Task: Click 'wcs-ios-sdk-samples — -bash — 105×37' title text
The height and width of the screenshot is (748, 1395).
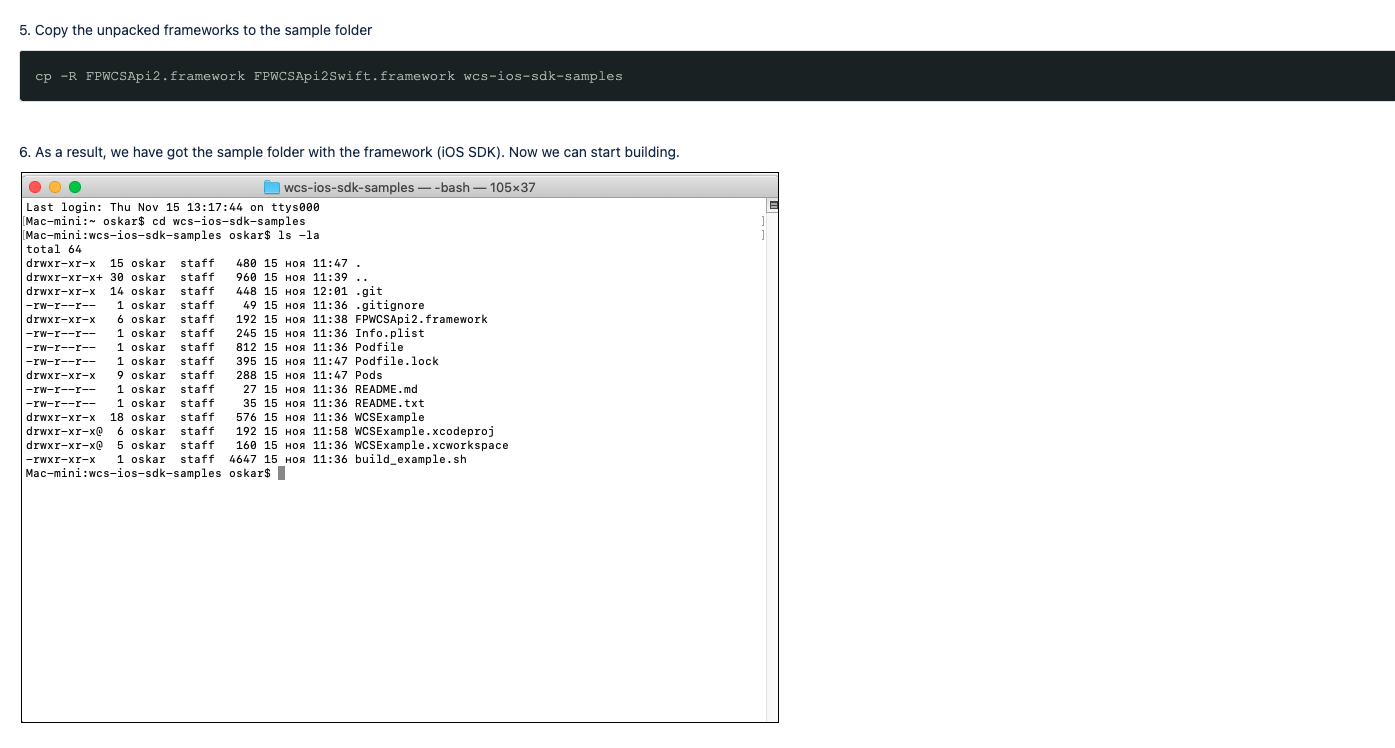Action: click(410, 187)
